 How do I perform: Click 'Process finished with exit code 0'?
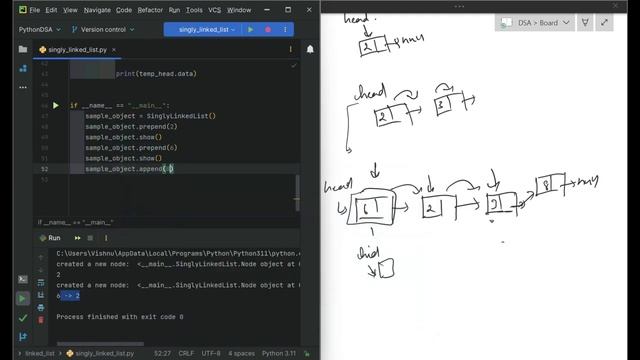[120, 317]
